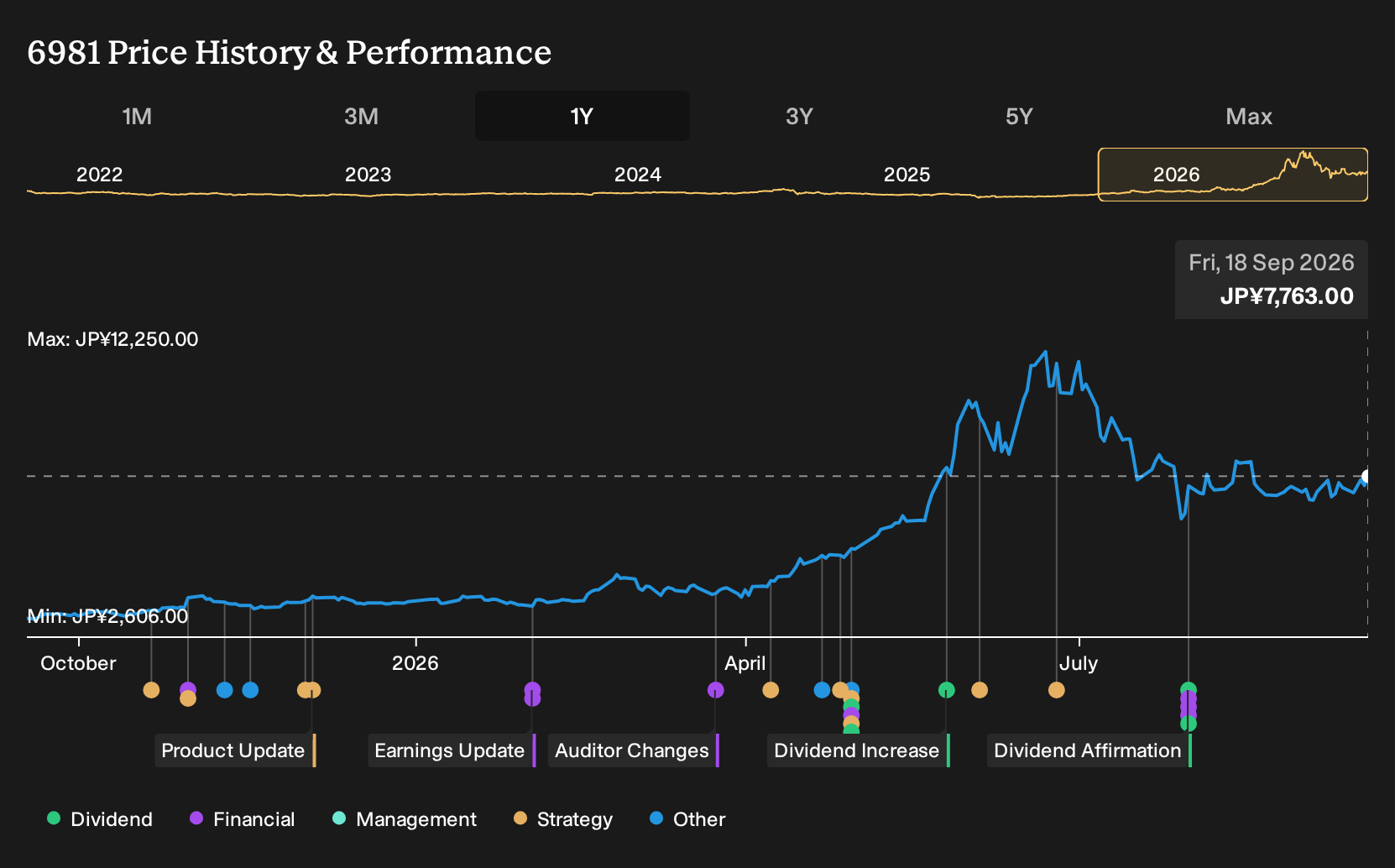
Task: Click the first blue Other marker before 2026
Action: pyautogui.click(x=224, y=690)
